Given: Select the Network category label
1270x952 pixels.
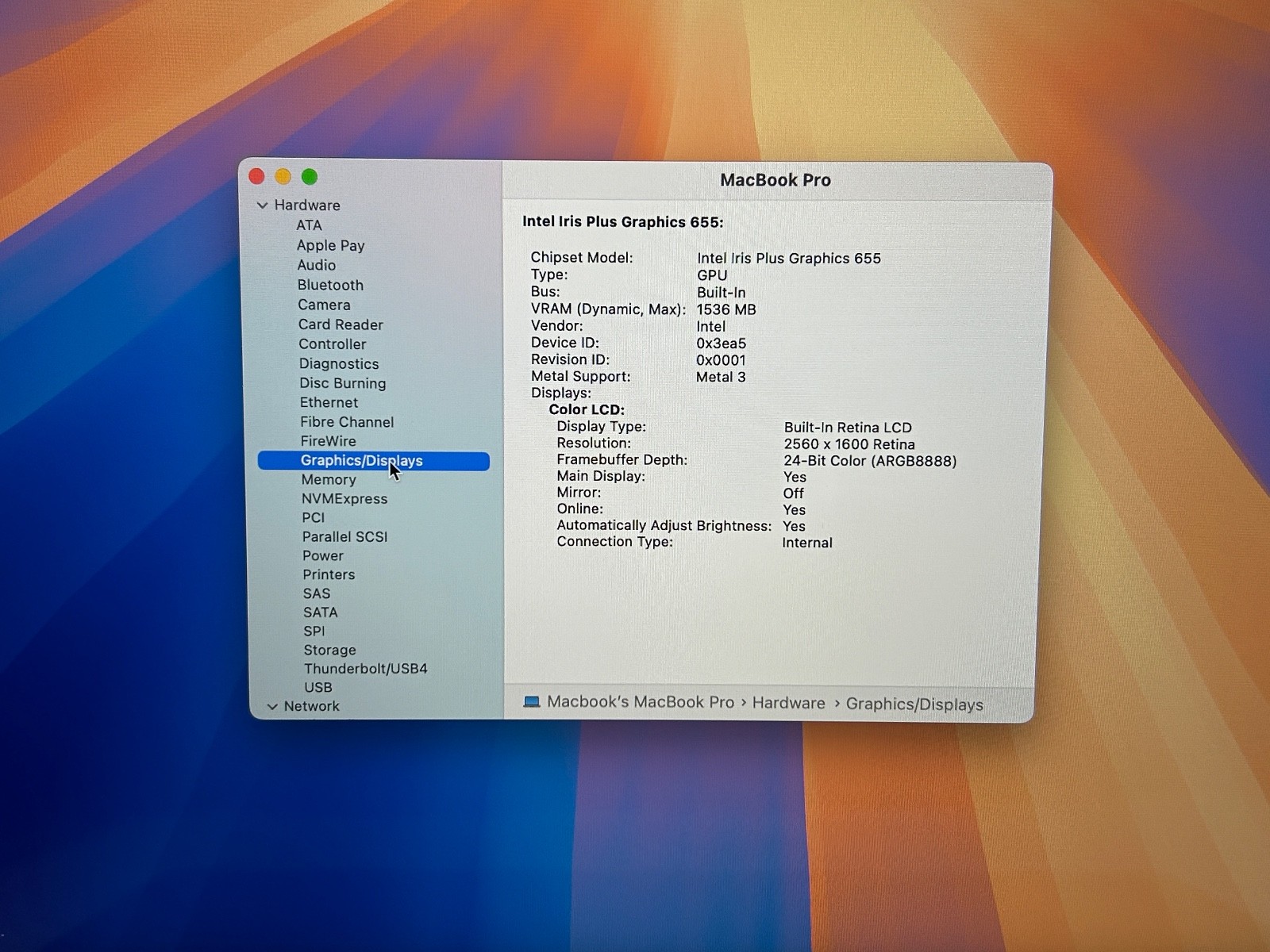Looking at the screenshot, I should click(x=311, y=707).
